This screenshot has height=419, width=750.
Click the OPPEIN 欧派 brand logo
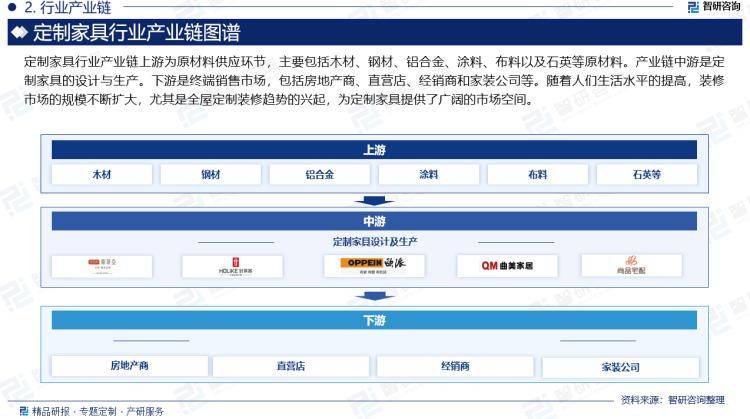point(374,265)
